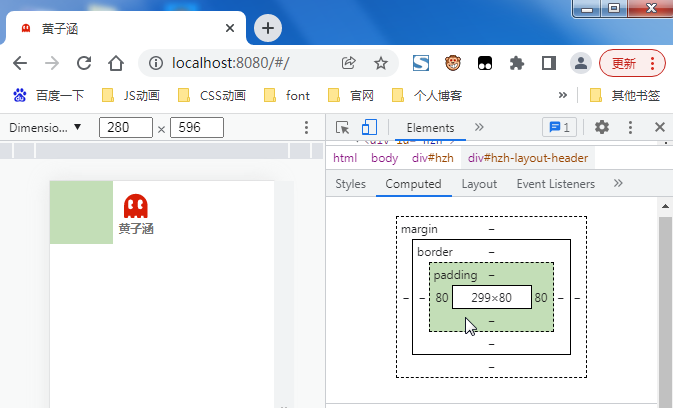Viewport: 673px width, 408px height.
Task: Click the Computed pane scrollbar up arrow
Action: [x=665, y=206]
